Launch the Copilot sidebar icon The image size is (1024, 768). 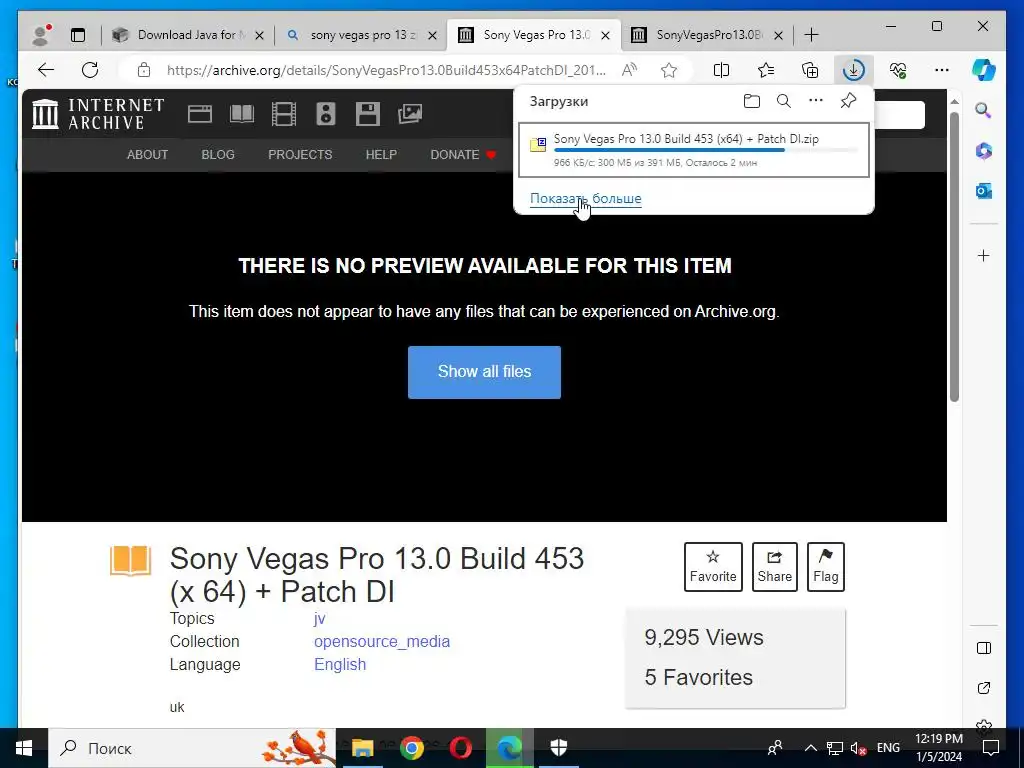coord(984,70)
